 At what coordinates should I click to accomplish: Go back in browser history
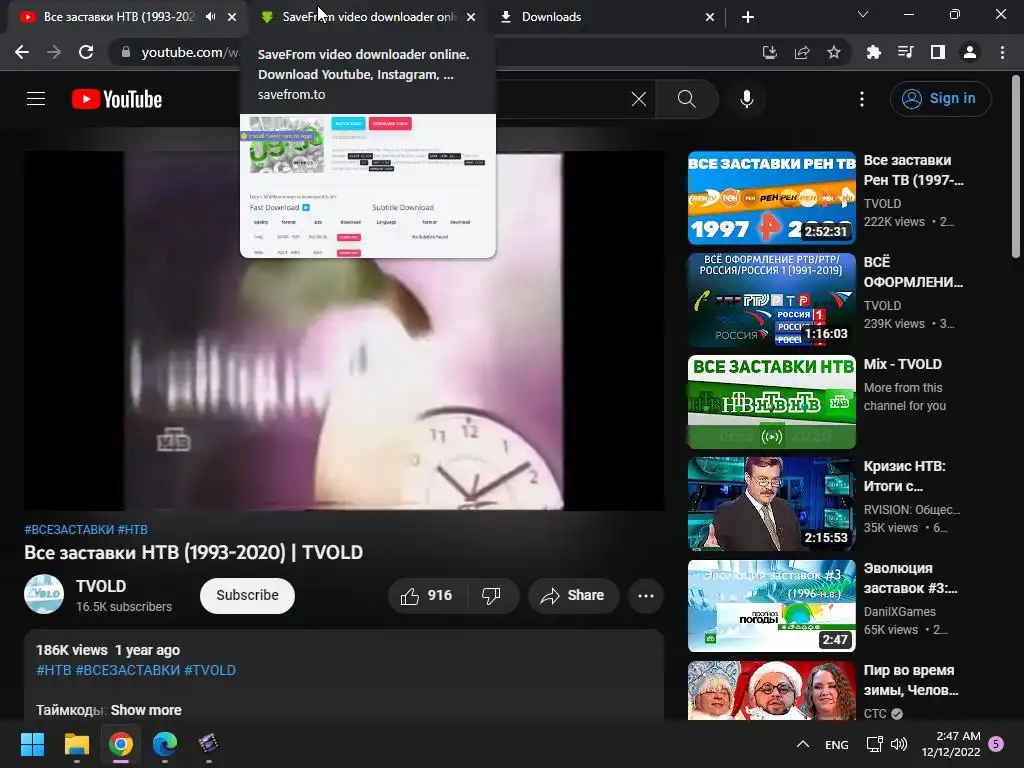[x=22, y=52]
